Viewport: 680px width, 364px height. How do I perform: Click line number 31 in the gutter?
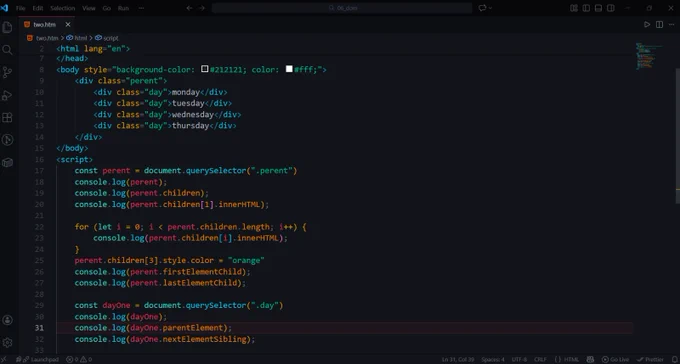coord(39,328)
